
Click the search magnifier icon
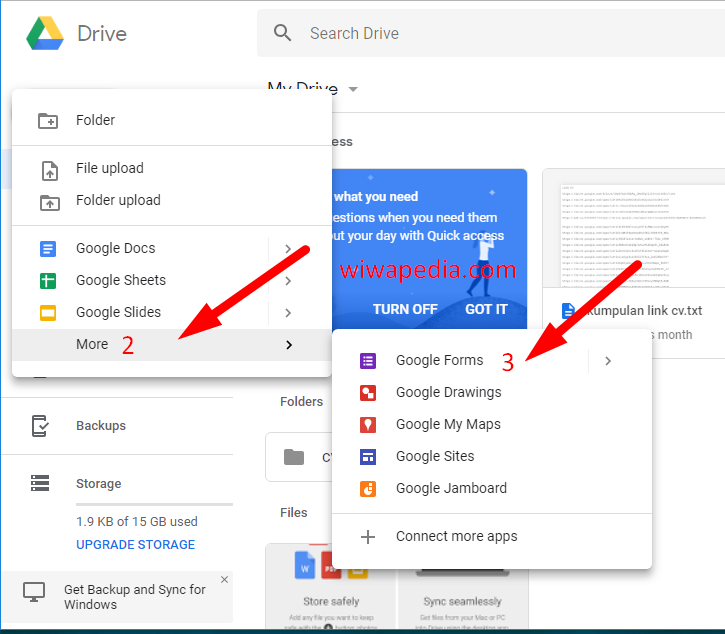[x=282, y=33]
